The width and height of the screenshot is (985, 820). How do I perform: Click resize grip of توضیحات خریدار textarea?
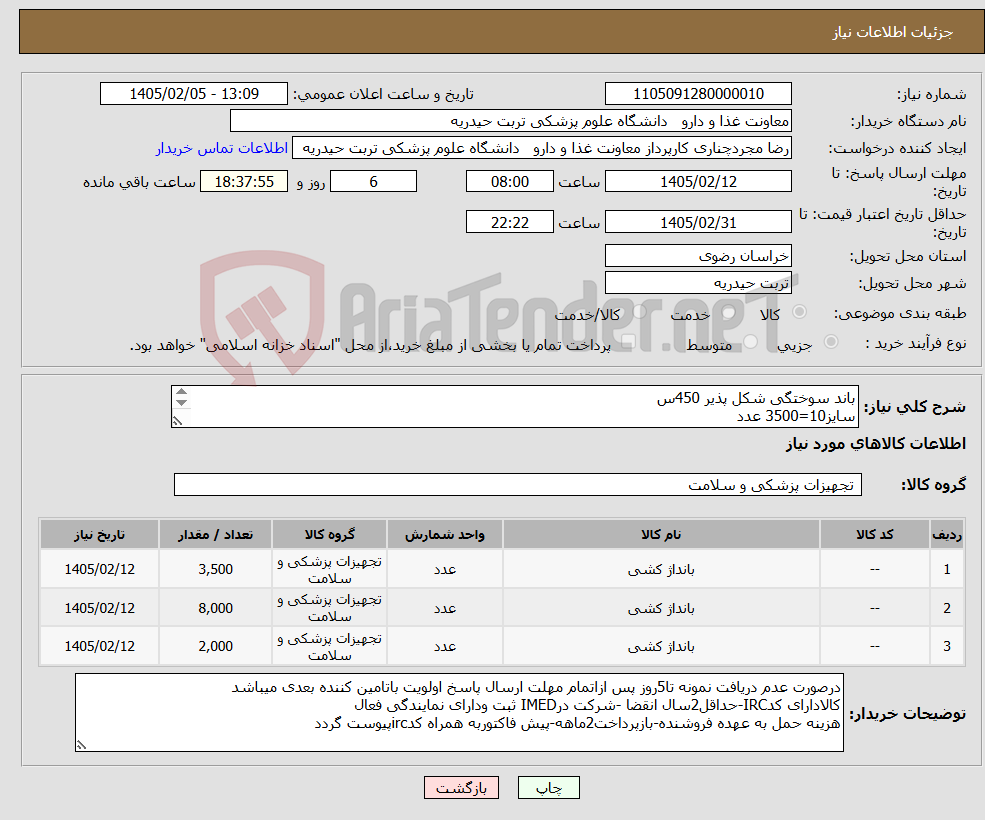point(81,745)
